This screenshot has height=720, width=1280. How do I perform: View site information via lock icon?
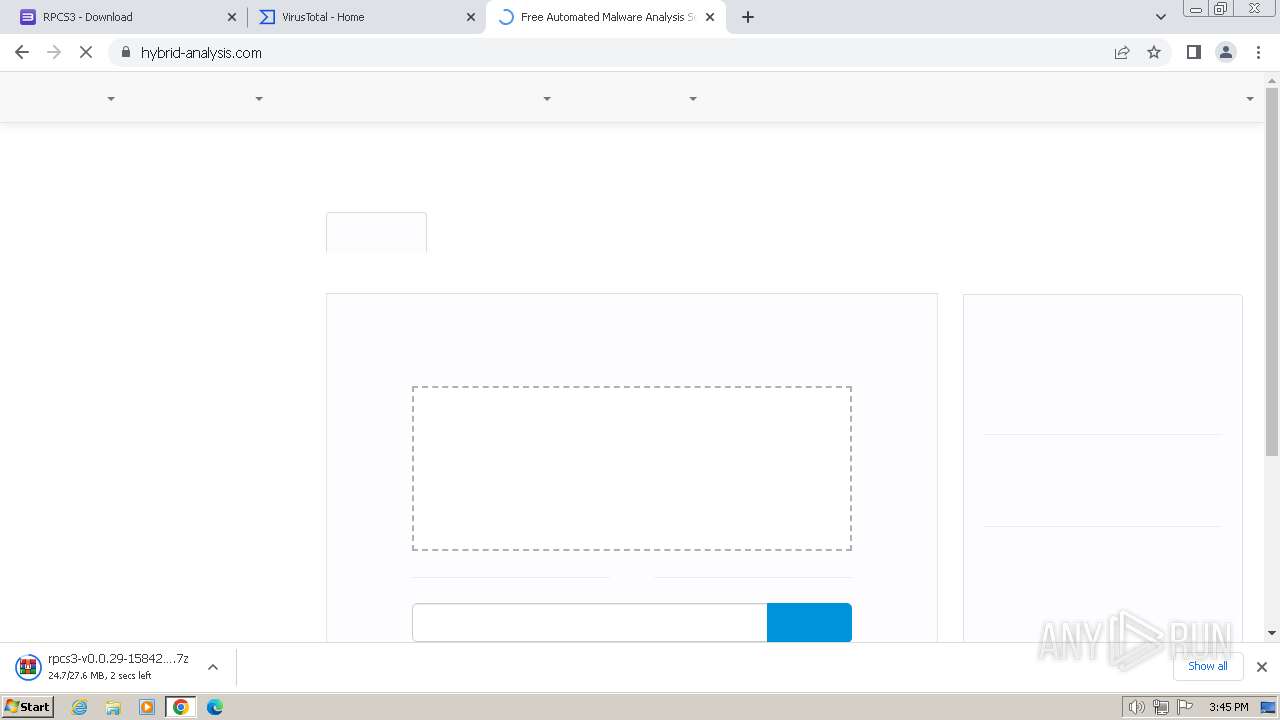click(126, 53)
